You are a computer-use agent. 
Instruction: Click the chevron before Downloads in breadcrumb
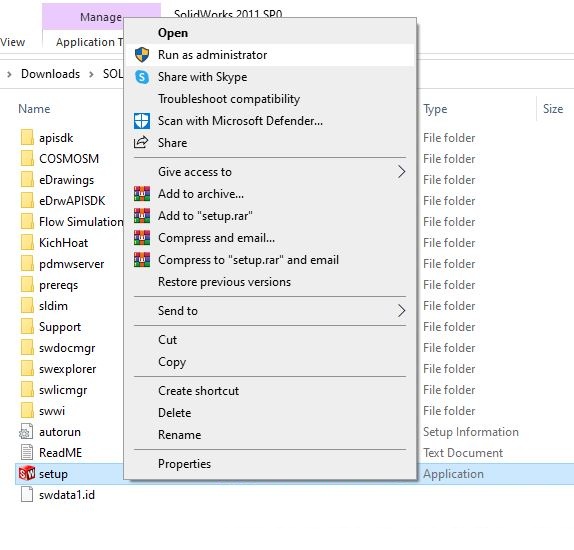coord(9,74)
